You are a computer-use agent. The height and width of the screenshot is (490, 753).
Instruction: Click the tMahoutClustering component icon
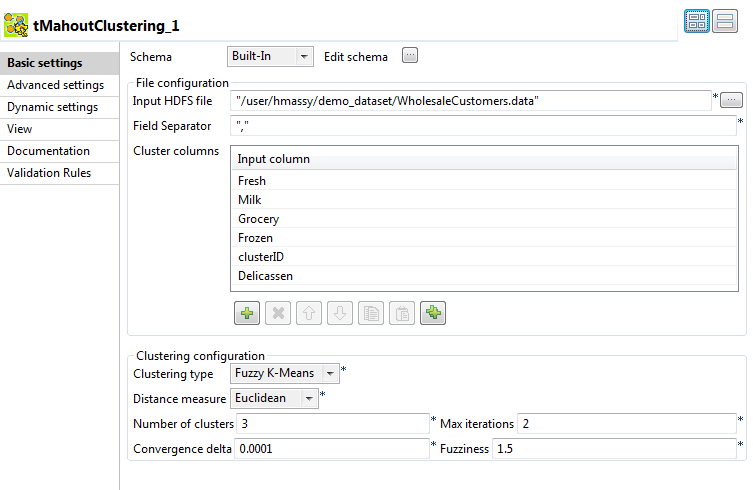pos(16,25)
